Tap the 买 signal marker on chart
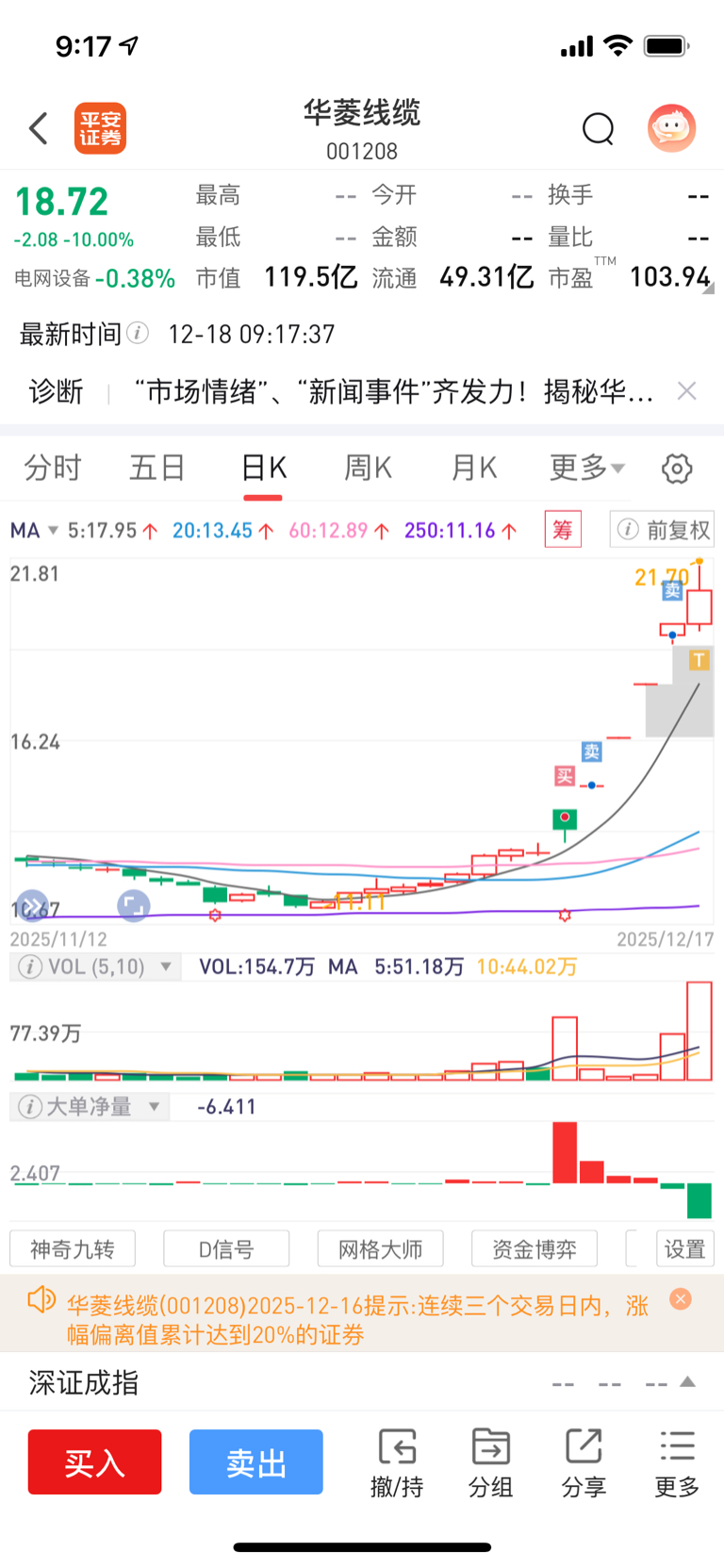Viewport: 724px width, 1568px height. tap(564, 776)
